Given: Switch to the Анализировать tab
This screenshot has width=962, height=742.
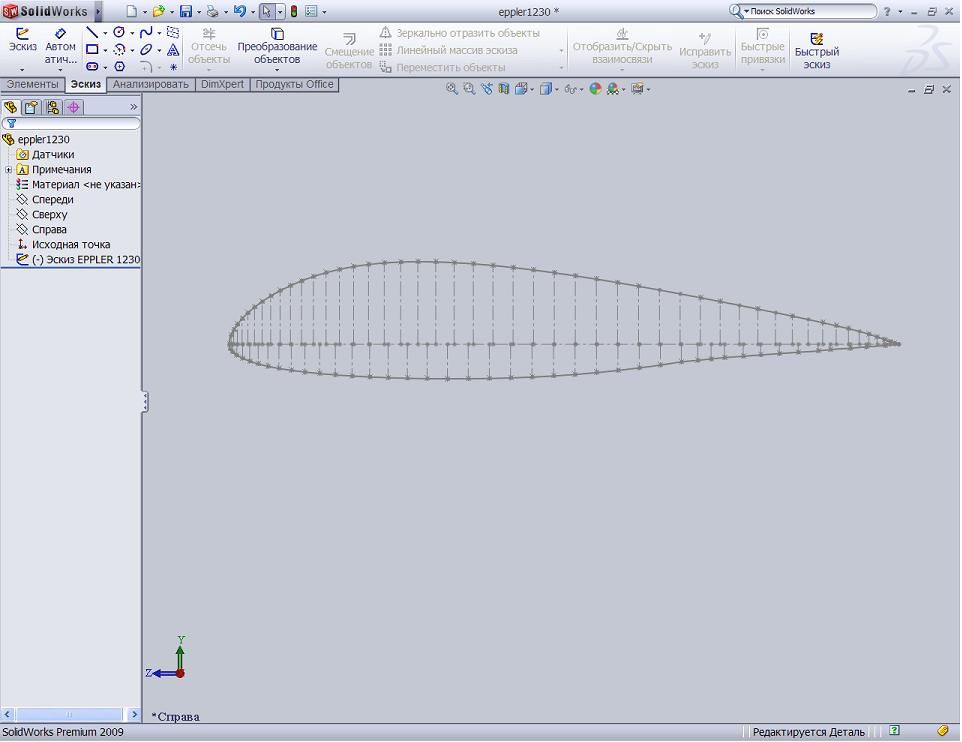Looking at the screenshot, I should 150,85.
